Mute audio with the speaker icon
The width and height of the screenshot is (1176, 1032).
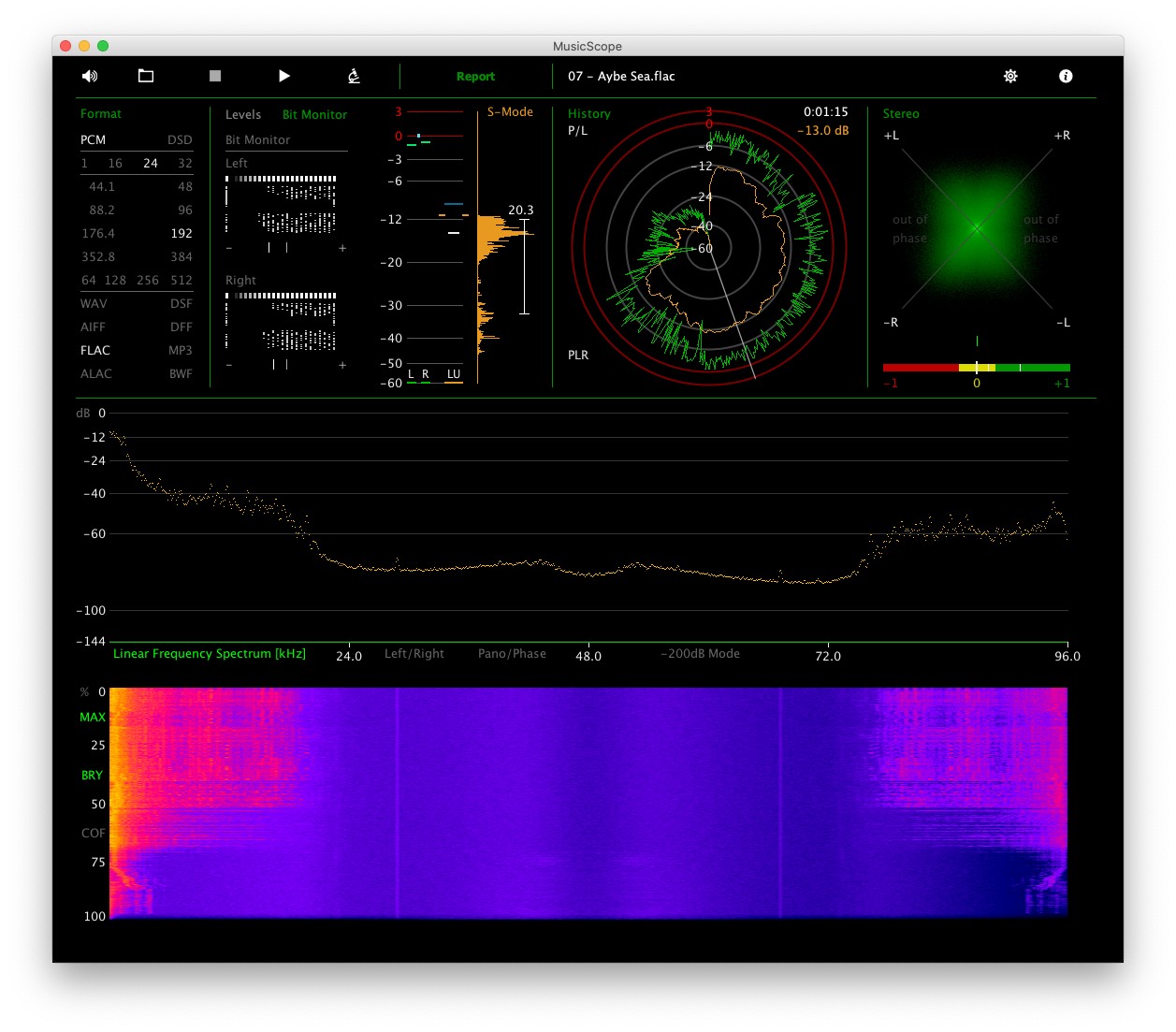click(x=90, y=76)
